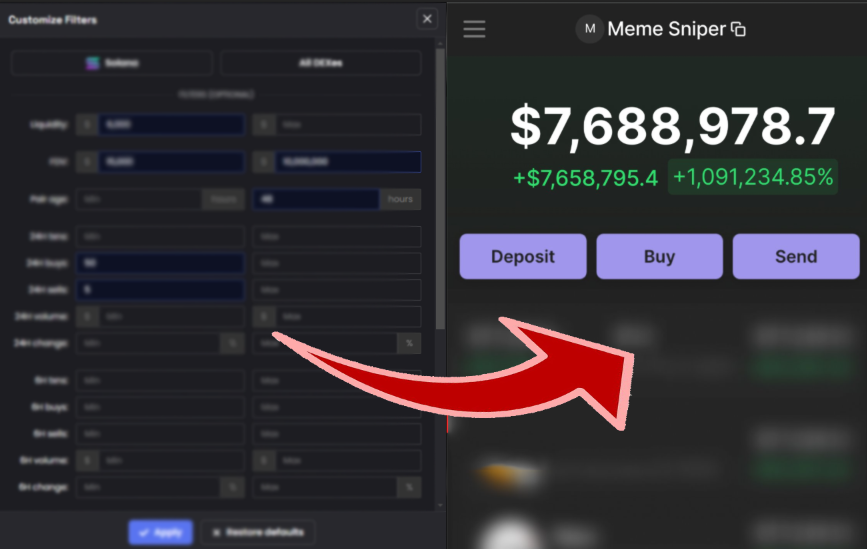Screen dimensions: 867x549
Task: Click the 6H txns maximum field
Action: click(337, 380)
